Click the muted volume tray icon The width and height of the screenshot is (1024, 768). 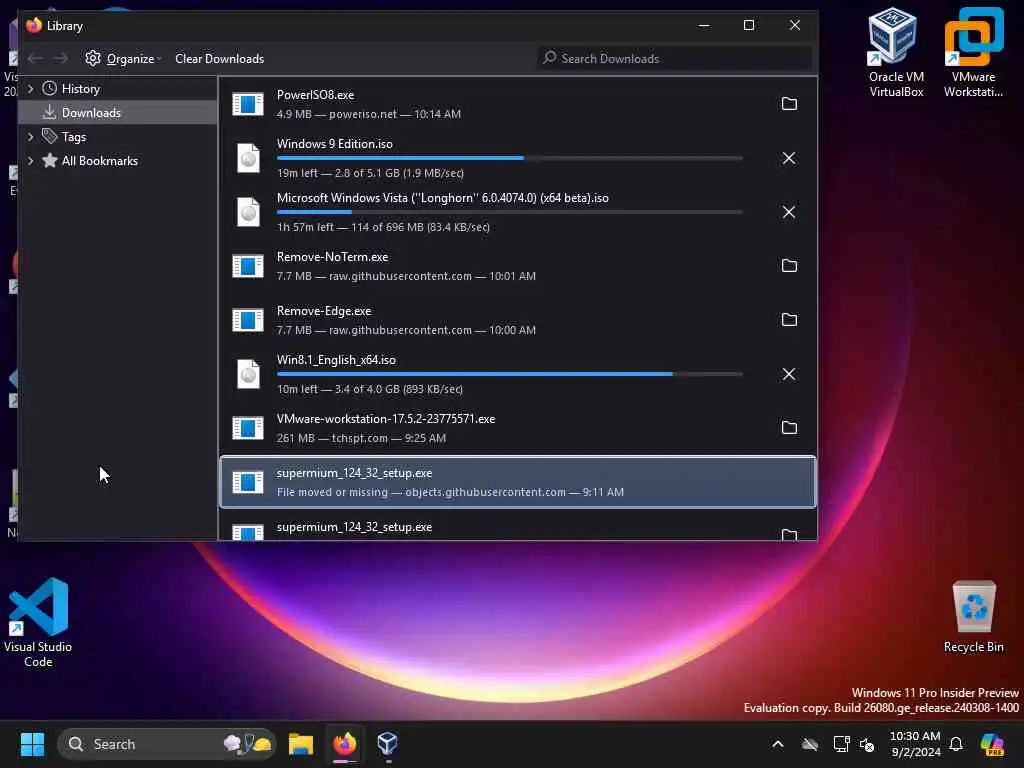tap(867, 744)
